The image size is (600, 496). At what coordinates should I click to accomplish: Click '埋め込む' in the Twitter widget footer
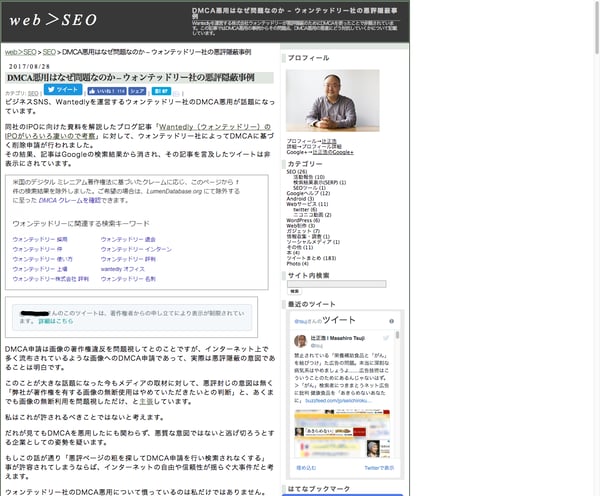306,468
